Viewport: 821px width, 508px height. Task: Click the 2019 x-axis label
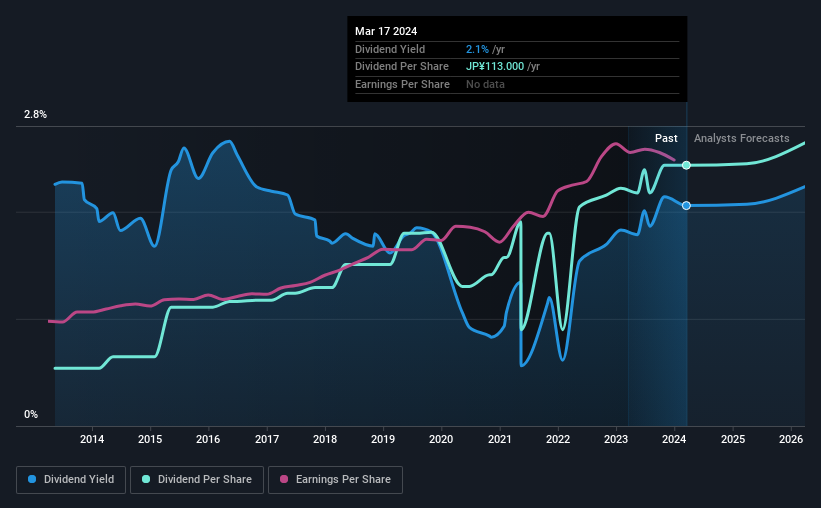[383, 439]
